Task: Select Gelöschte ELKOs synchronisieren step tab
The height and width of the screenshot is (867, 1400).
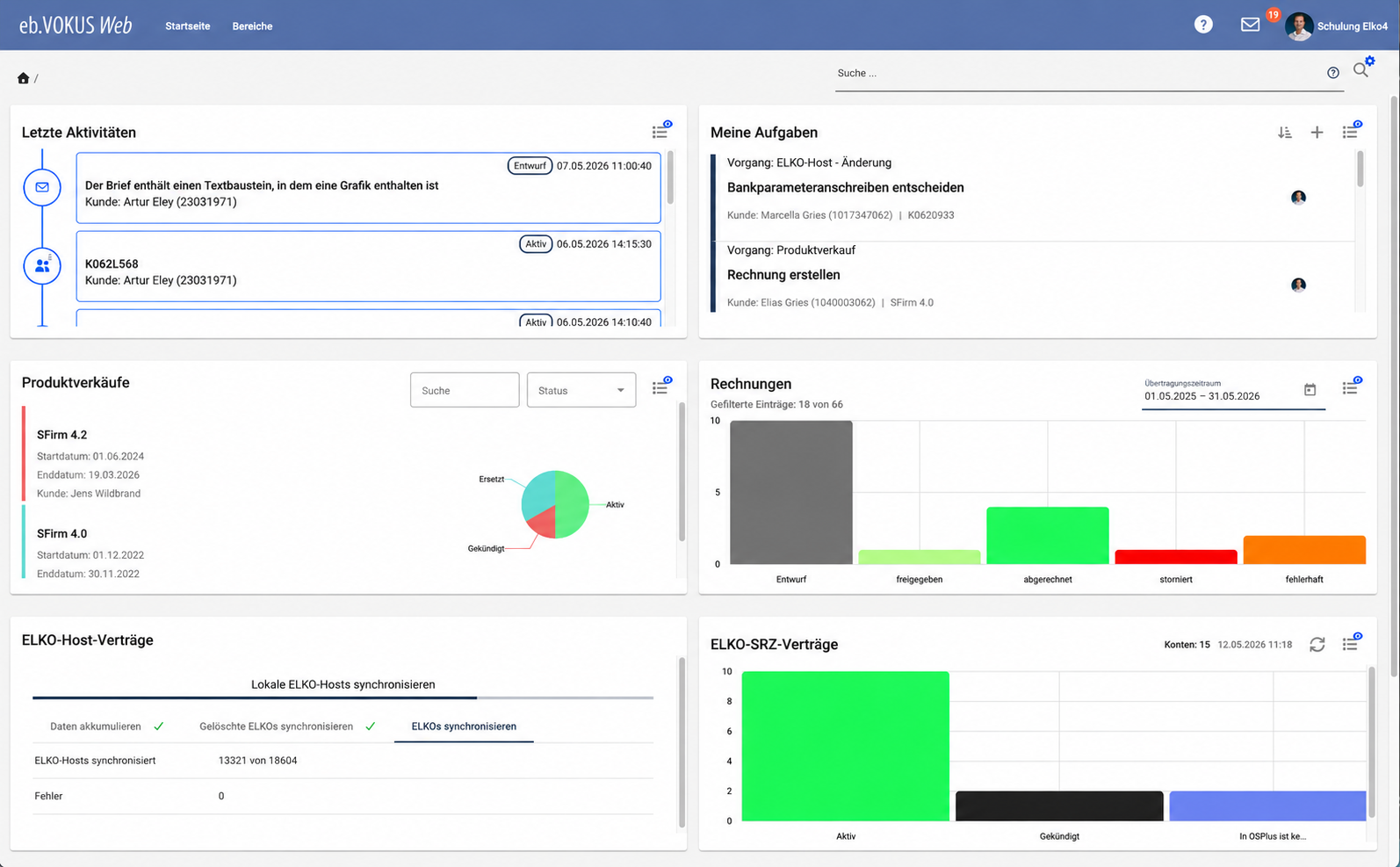Action: [x=287, y=726]
